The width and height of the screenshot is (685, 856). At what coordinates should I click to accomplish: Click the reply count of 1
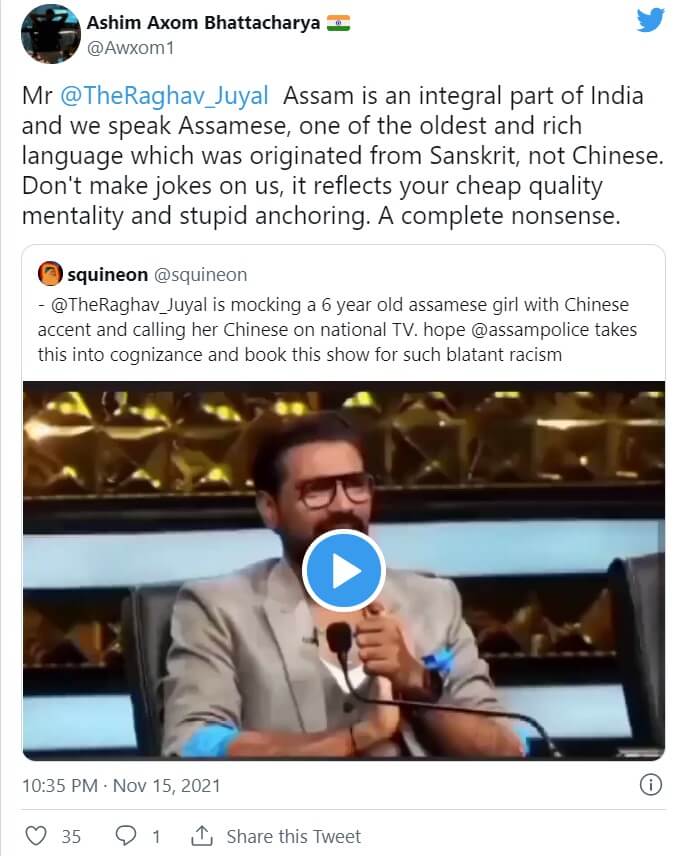click(x=156, y=836)
